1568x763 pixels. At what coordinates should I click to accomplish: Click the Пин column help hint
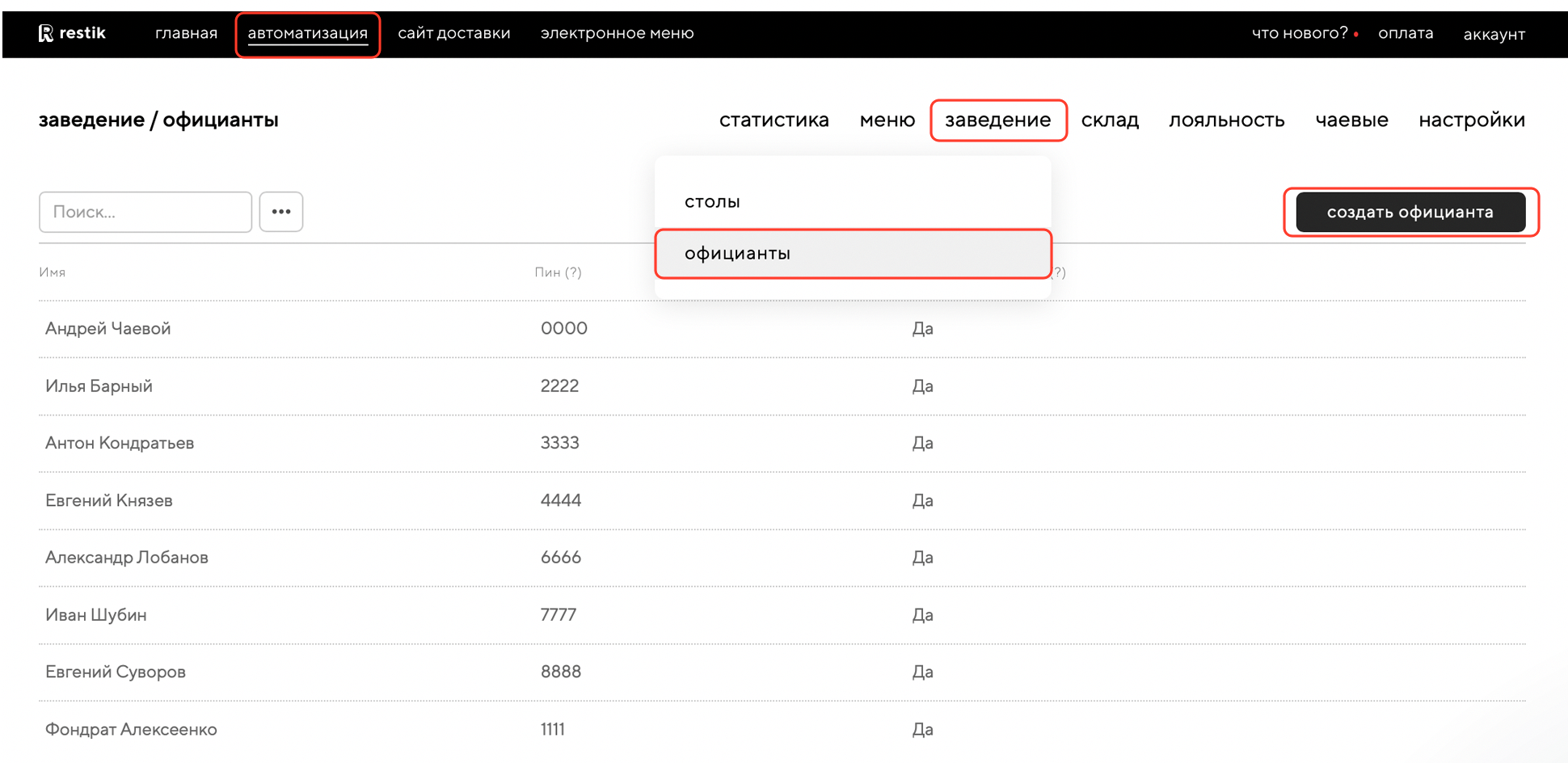click(573, 272)
